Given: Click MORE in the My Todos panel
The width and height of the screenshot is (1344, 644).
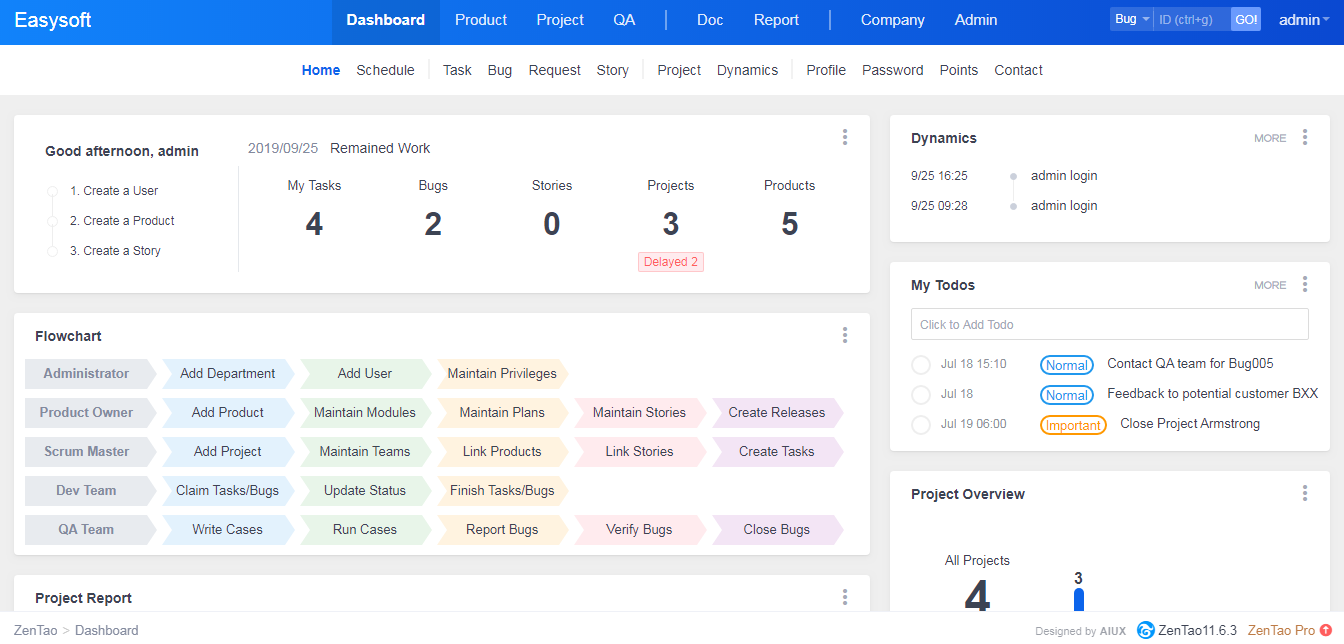Looking at the screenshot, I should (1270, 286).
